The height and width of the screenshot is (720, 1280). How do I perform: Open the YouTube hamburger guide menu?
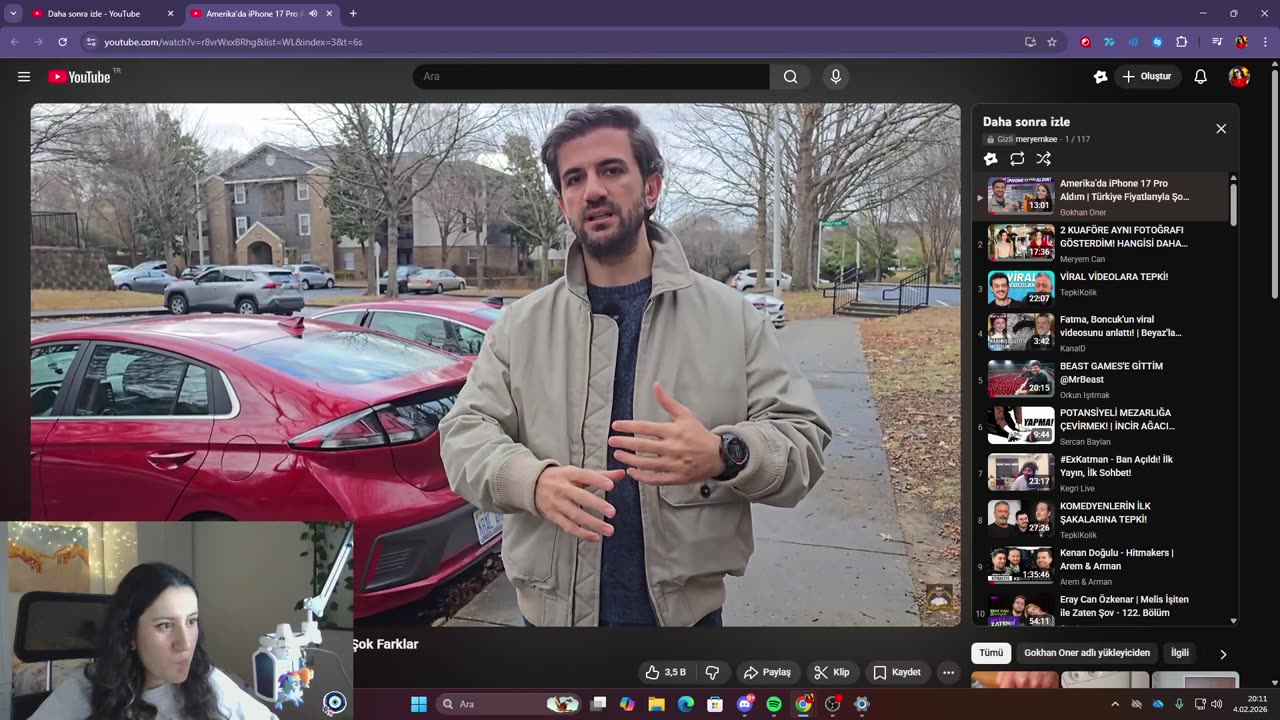pyautogui.click(x=24, y=76)
